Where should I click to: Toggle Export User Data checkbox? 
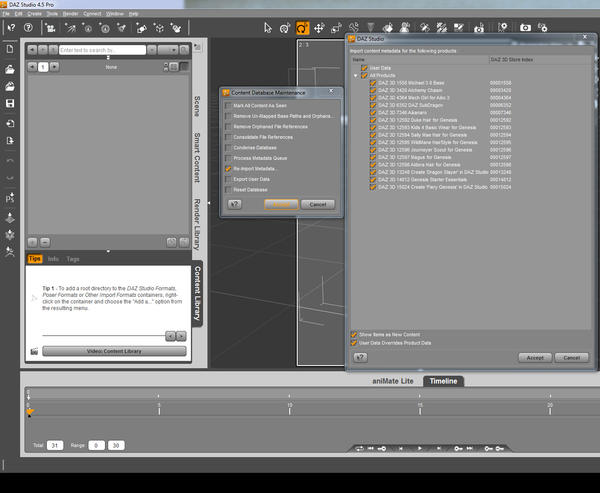coord(228,179)
